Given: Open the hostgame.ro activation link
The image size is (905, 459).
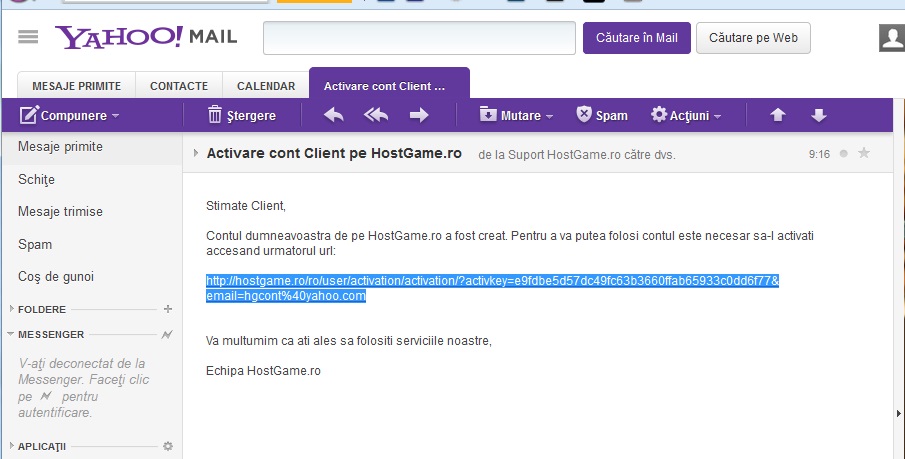Looking at the screenshot, I should pyautogui.click(x=492, y=288).
